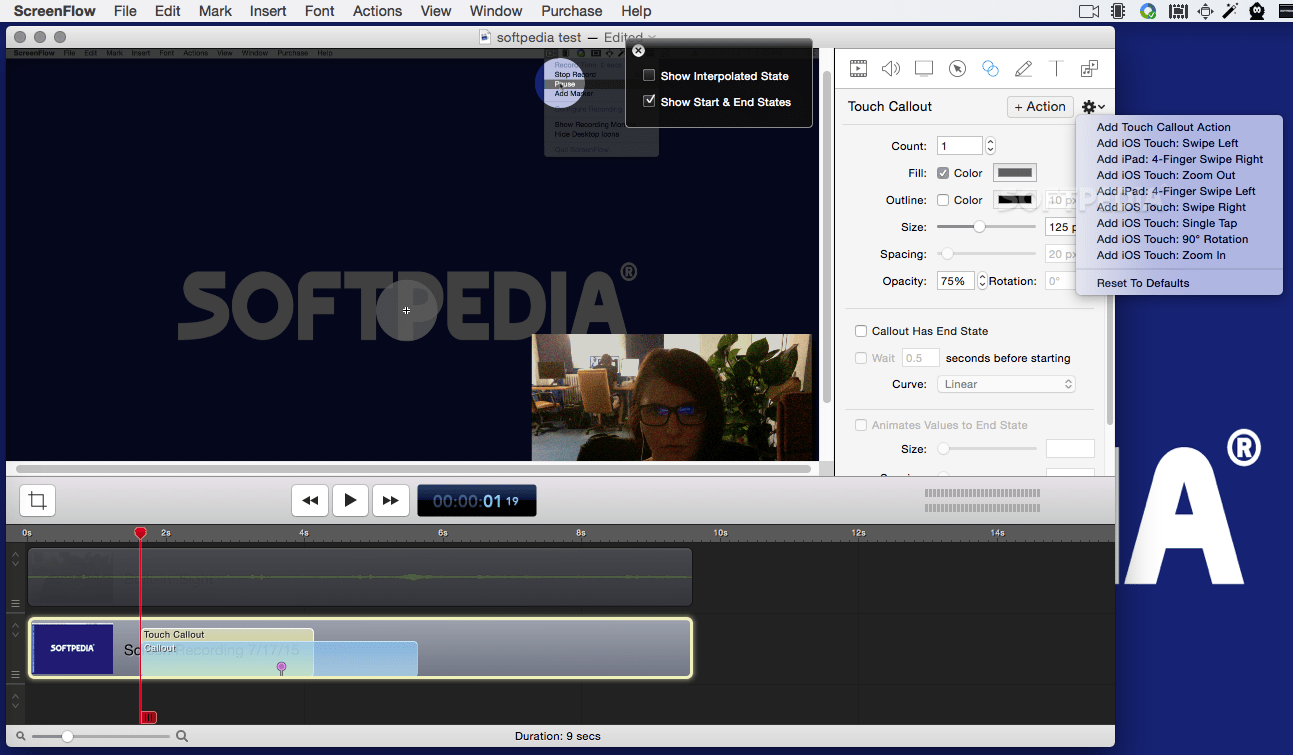Image resolution: width=1293 pixels, height=755 pixels.
Task: Open the audio track's hamburger menu
Action: [x=15, y=604]
